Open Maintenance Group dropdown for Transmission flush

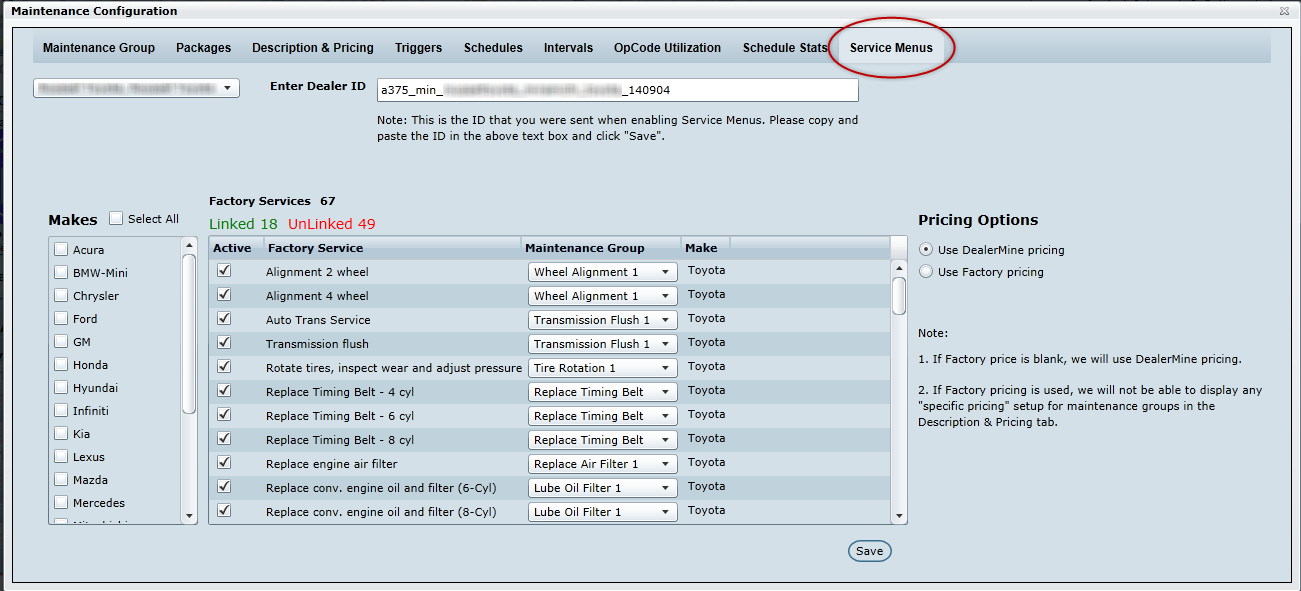602,344
